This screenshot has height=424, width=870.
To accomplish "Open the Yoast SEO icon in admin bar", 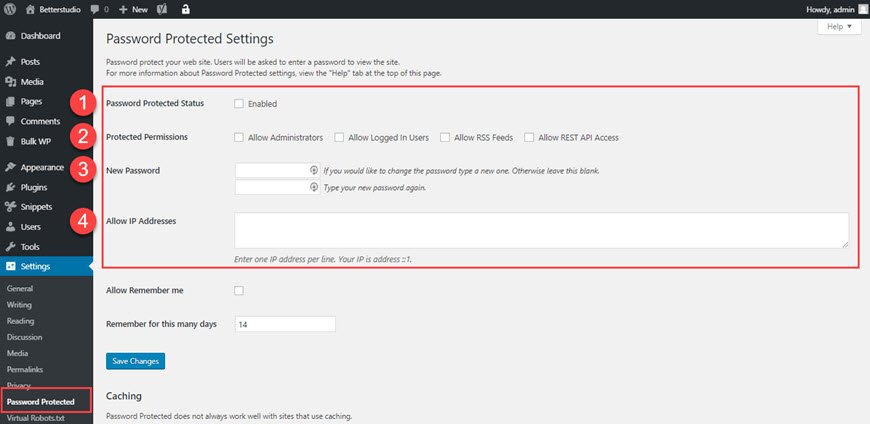I will click(163, 9).
